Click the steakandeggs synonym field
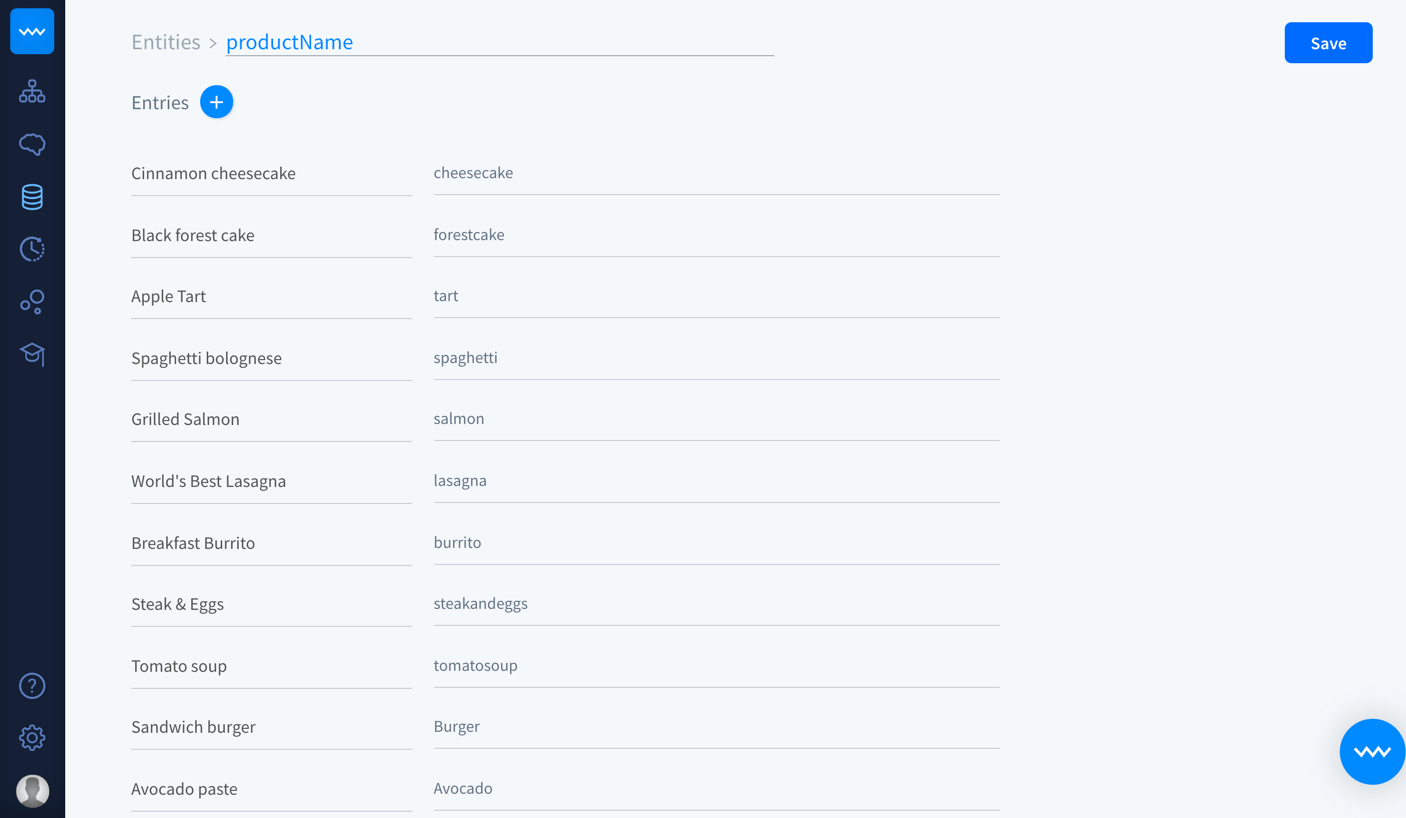The image size is (1406, 818). (x=716, y=604)
